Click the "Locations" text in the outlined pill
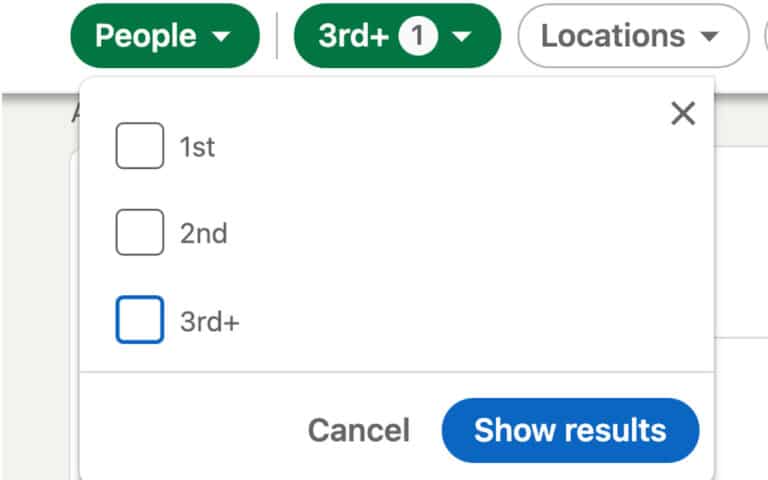Image resolution: width=768 pixels, height=480 pixels. 613,36
